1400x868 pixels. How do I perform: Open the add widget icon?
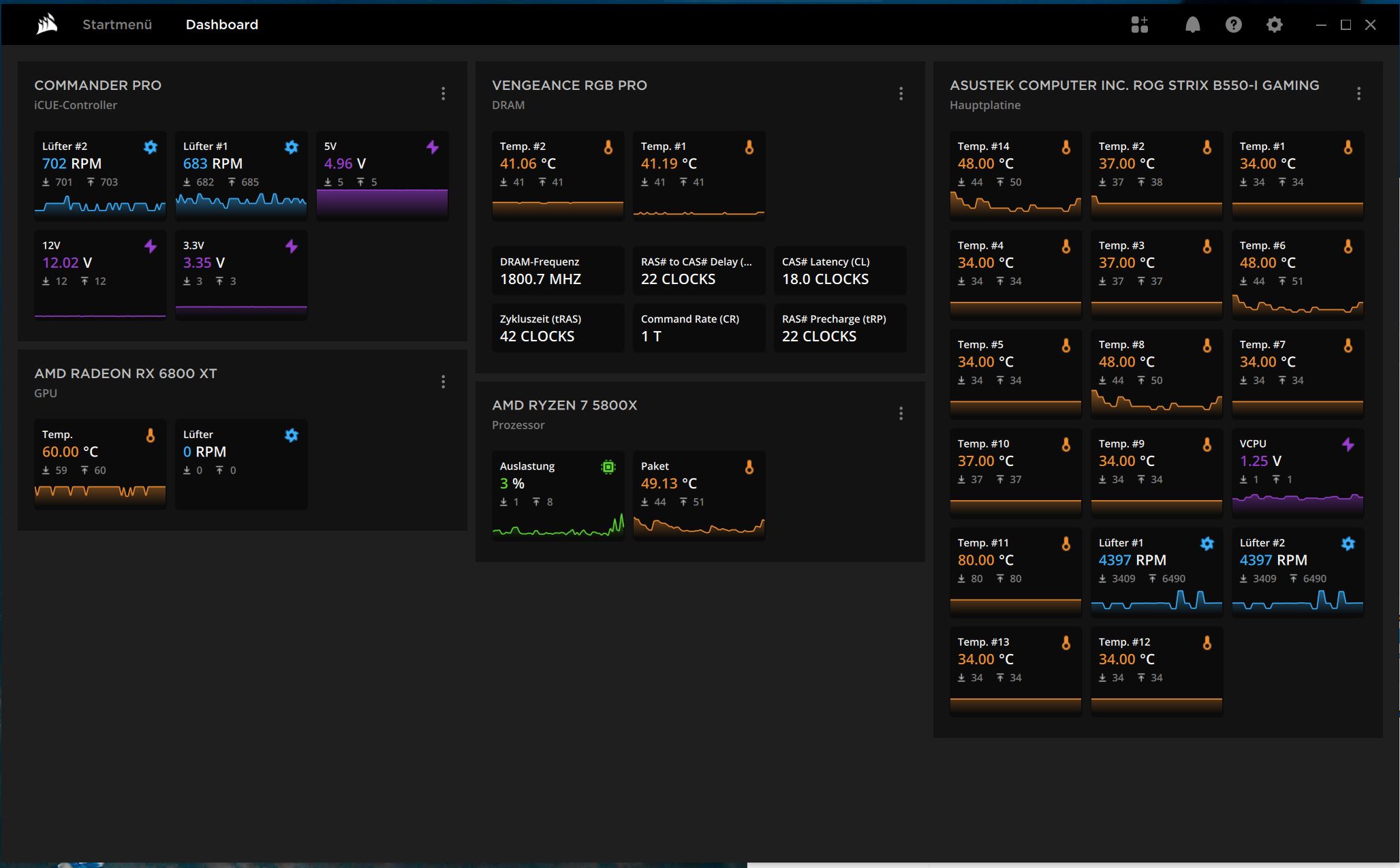point(1139,25)
